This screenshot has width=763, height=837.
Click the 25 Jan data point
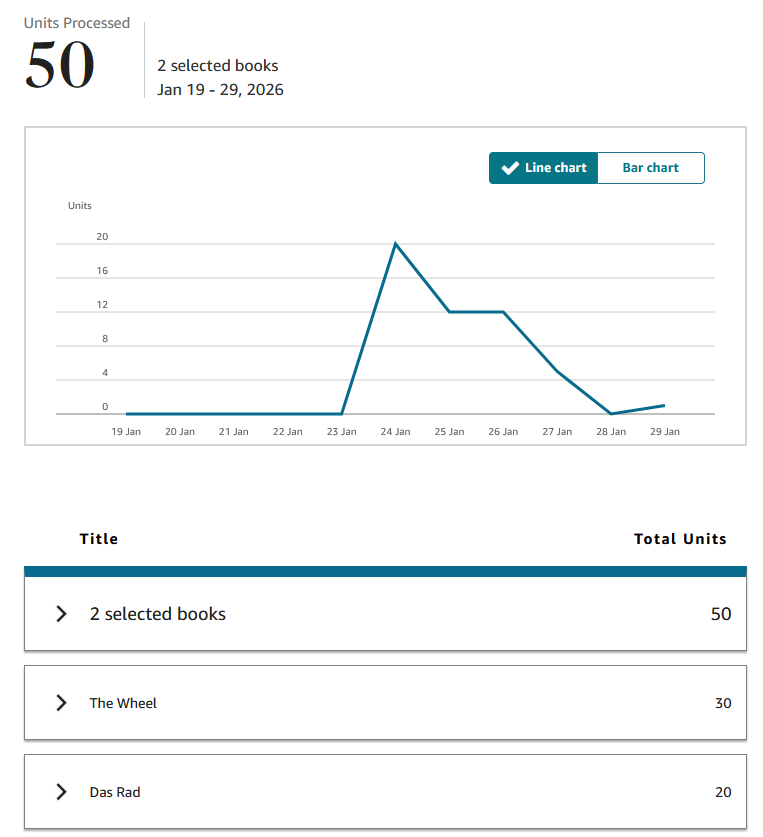pos(450,312)
